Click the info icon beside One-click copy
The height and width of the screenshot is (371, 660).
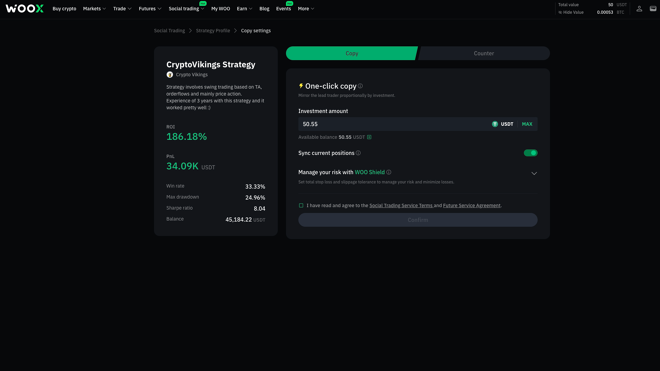[360, 86]
